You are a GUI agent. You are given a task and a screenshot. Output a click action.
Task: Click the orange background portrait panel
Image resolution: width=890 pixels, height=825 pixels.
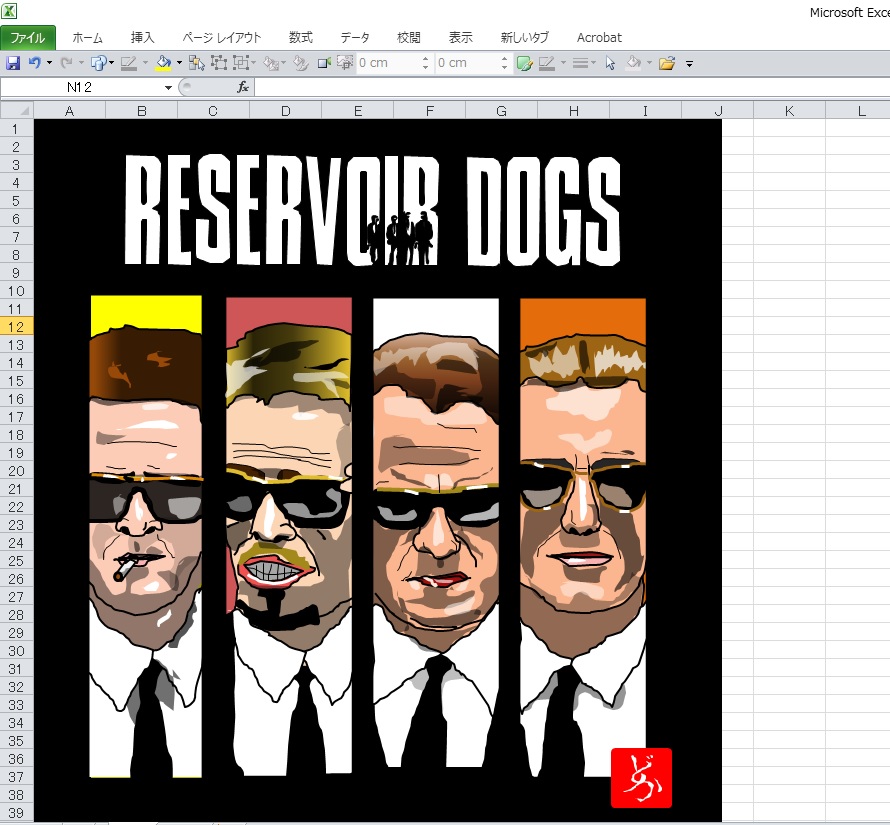(x=583, y=537)
